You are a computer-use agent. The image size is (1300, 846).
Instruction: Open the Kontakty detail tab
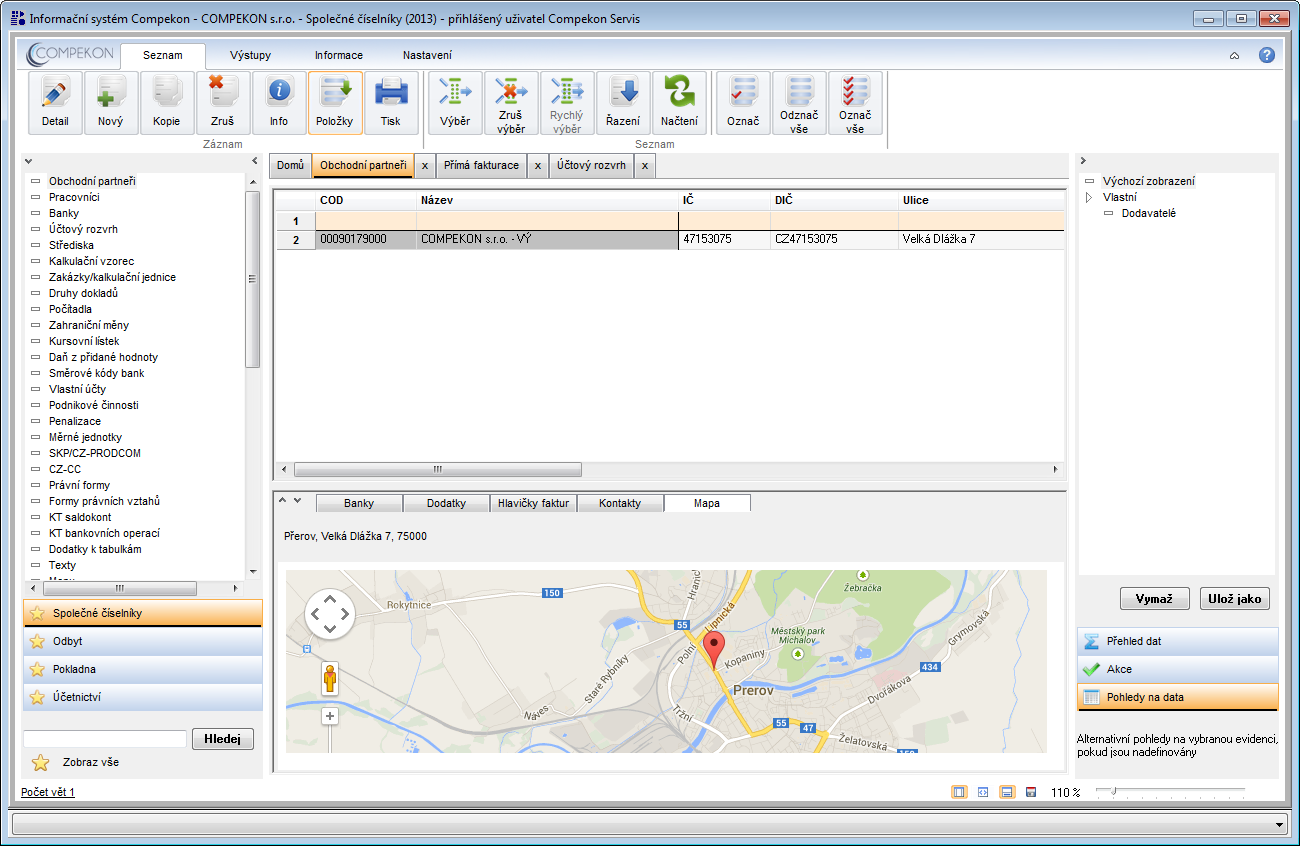pyautogui.click(x=620, y=503)
